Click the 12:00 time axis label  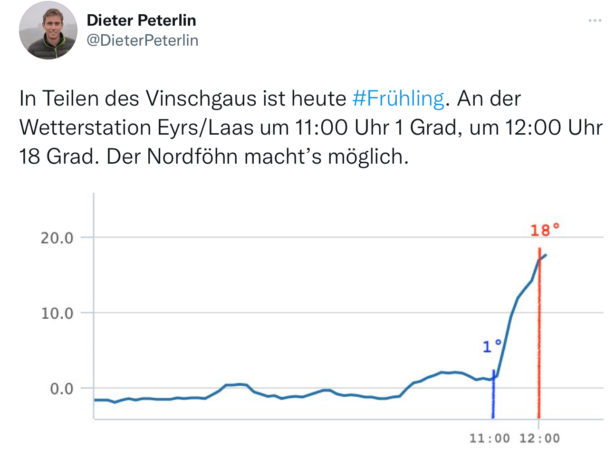click(540, 438)
